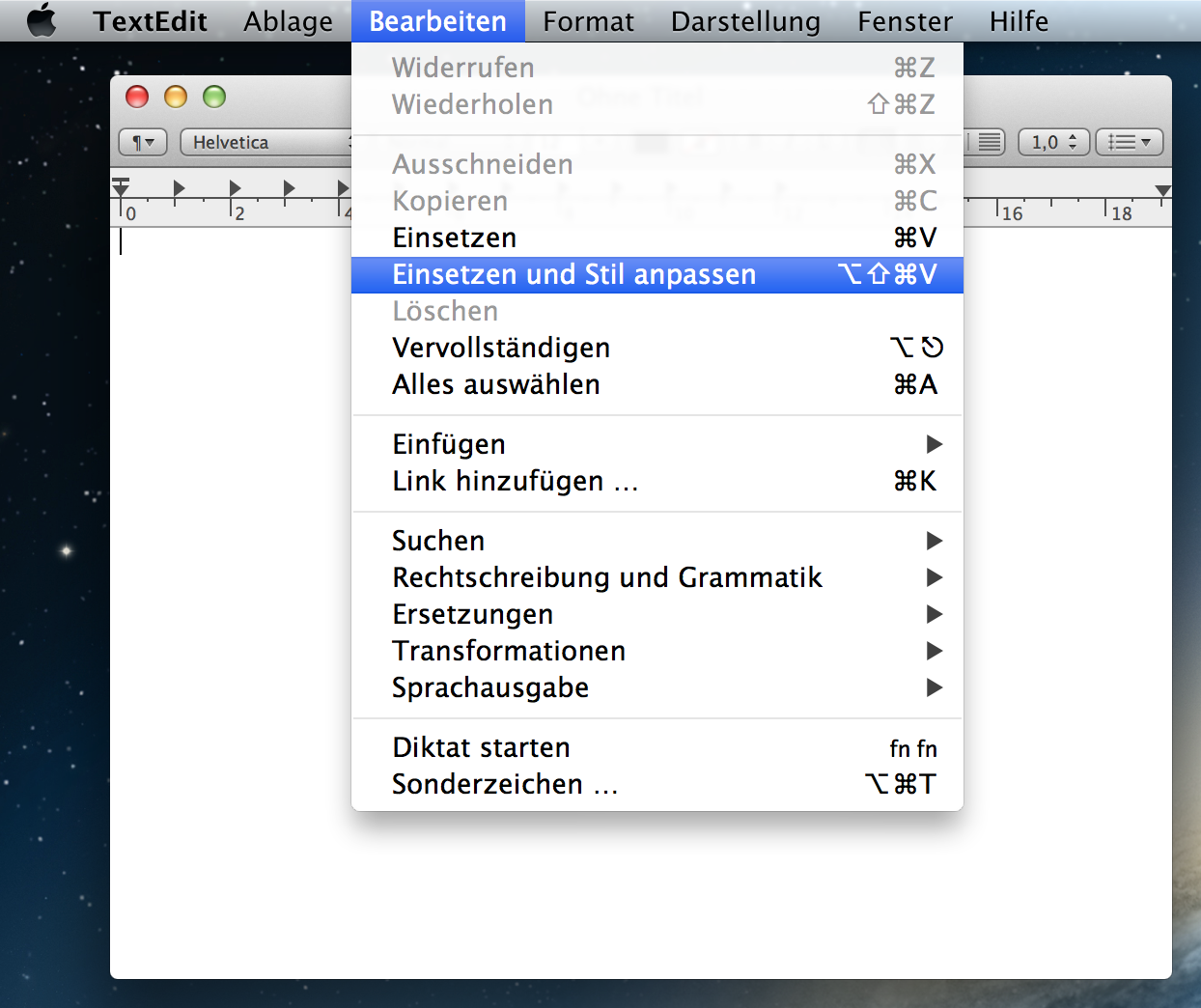The width and height of the screenshot is (1201, 1008).
Task: Expand the Ersetzungen submenu
Action: point(657,614)
